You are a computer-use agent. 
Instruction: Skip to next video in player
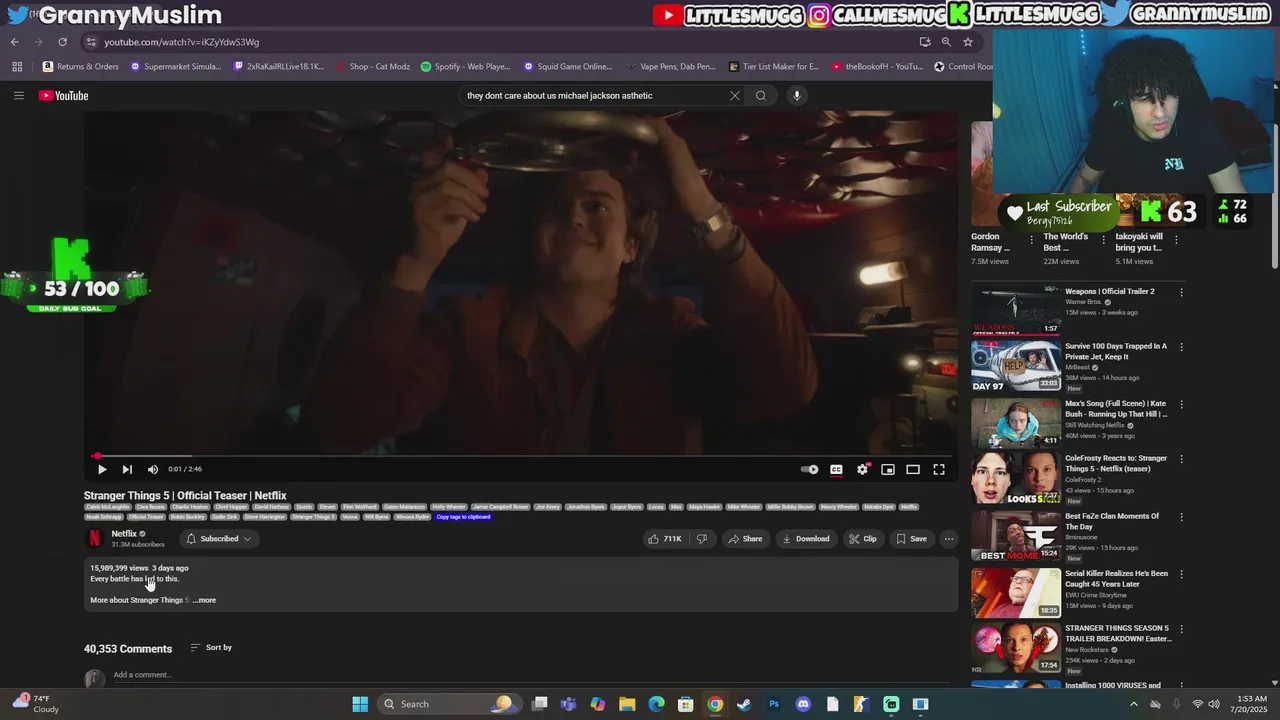click(x=127, y=469)
